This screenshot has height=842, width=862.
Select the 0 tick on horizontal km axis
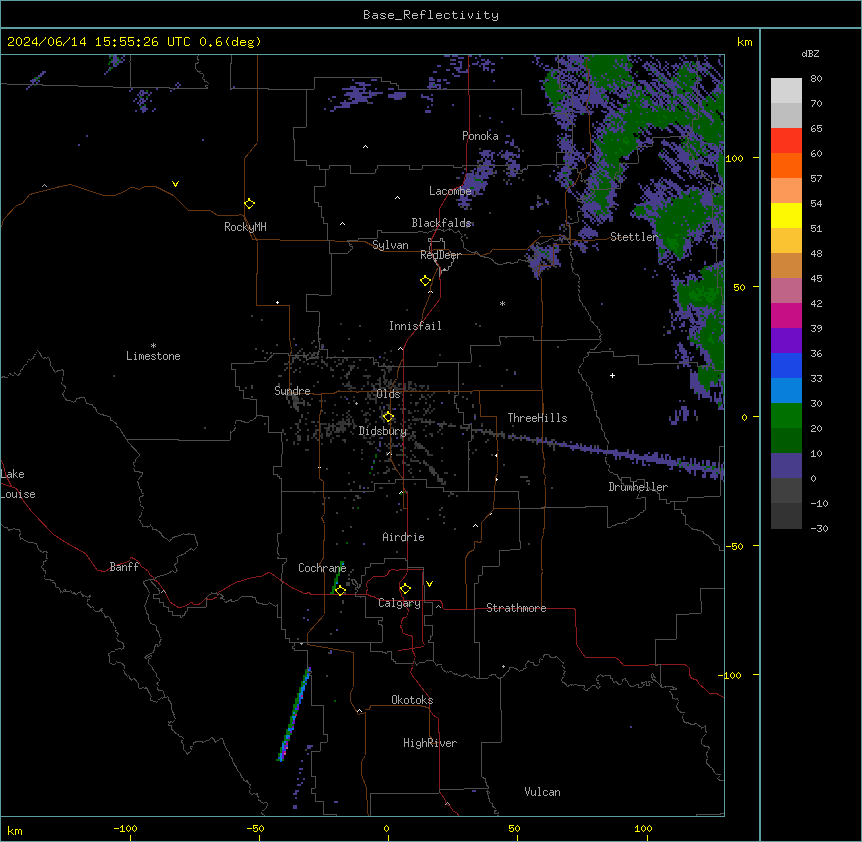[386, 828]
